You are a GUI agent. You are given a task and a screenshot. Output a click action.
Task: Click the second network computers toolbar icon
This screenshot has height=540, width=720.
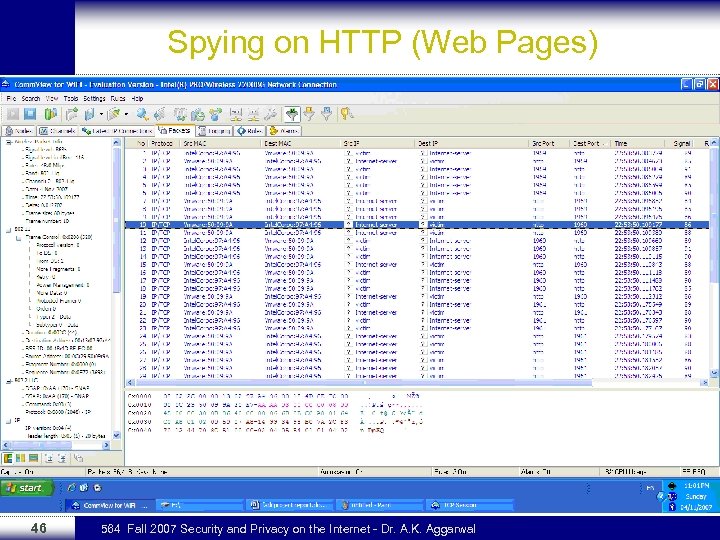coord(253,114)
